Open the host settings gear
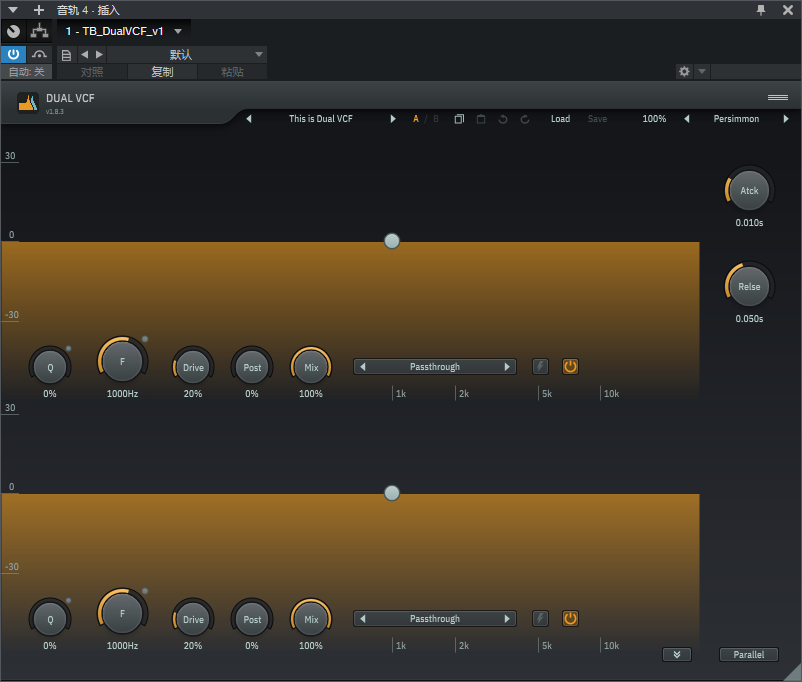This screenshot has width=802, height=682. click(x=684, y=71)
